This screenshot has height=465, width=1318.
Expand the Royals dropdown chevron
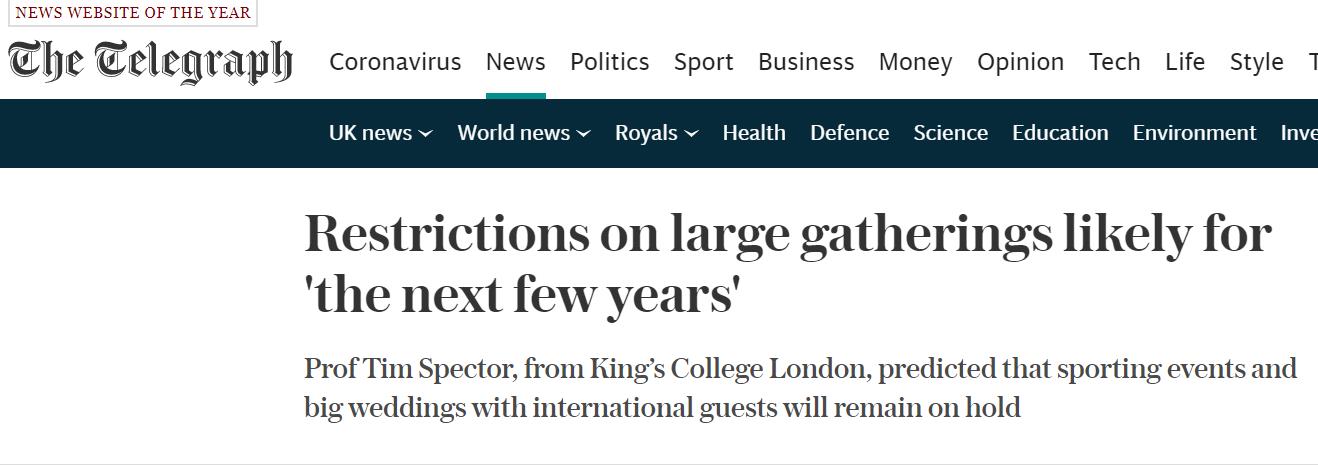pos(692,134)
